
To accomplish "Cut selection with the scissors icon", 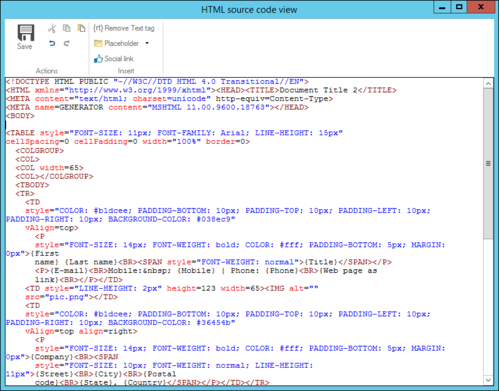I will coord(52,28).
